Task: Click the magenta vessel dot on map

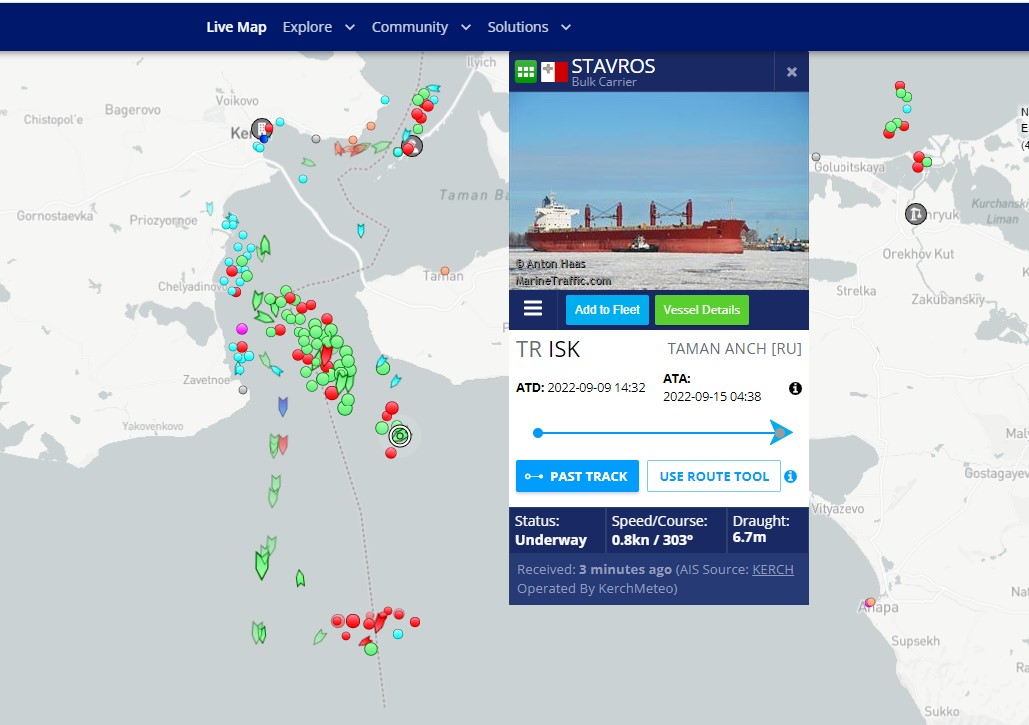Action: (x=241, y=328)
